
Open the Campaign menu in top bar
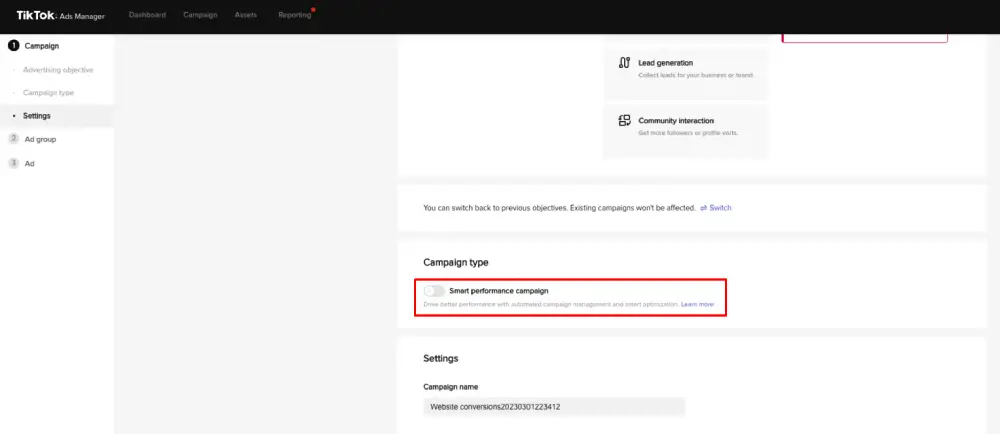coord(200,15)
